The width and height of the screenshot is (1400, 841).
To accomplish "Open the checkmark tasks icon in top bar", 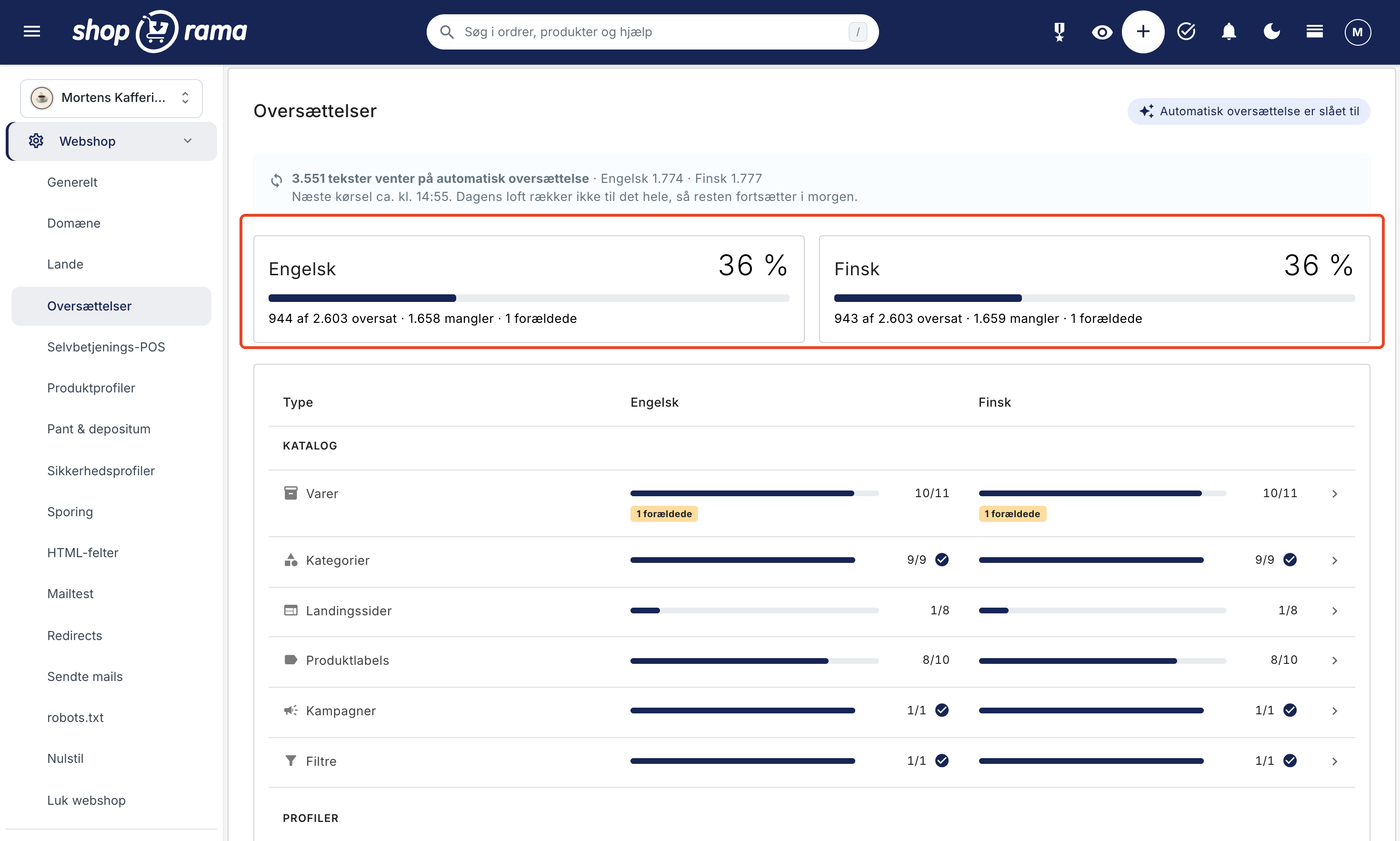I will coord(1186,32).
